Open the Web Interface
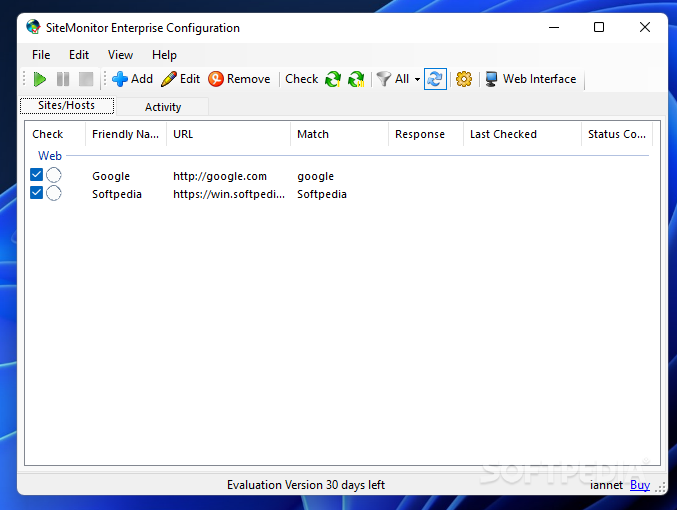 (531, 79)
